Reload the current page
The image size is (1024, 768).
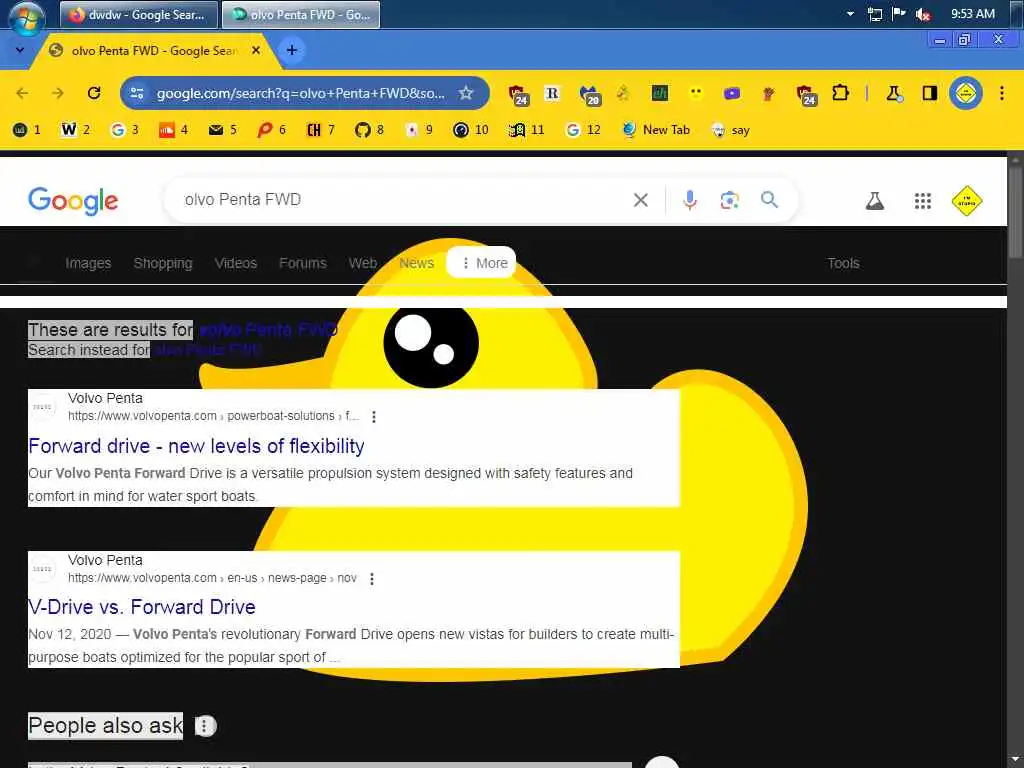94,93
